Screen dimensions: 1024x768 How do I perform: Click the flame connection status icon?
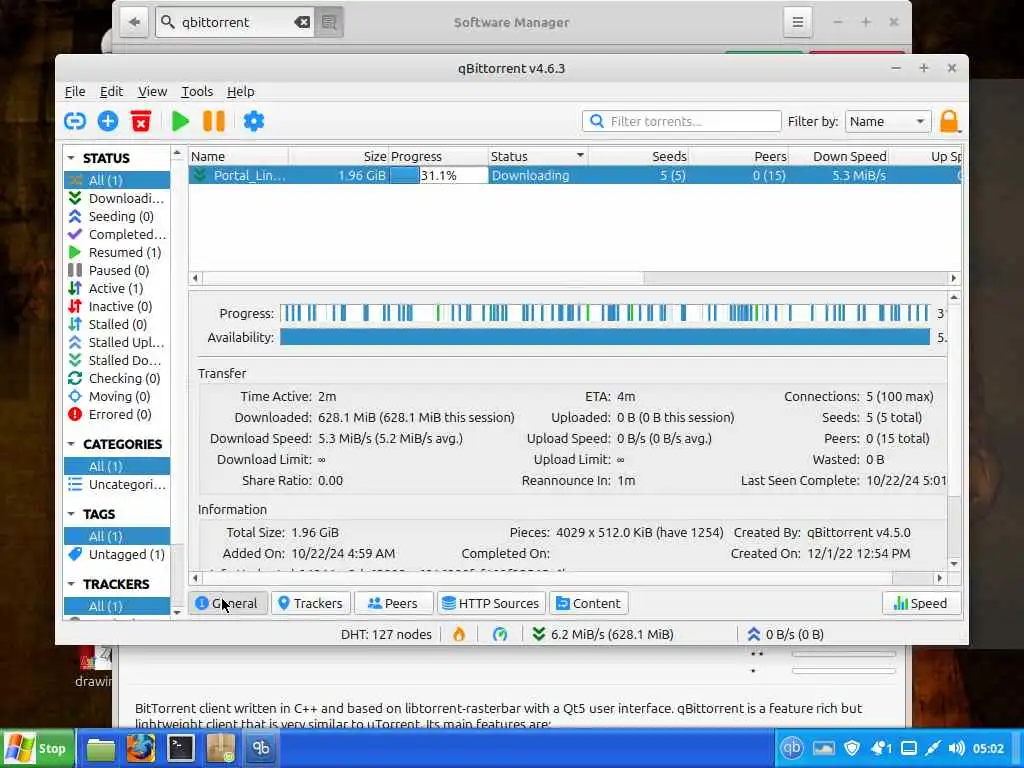tap(459, 635)
